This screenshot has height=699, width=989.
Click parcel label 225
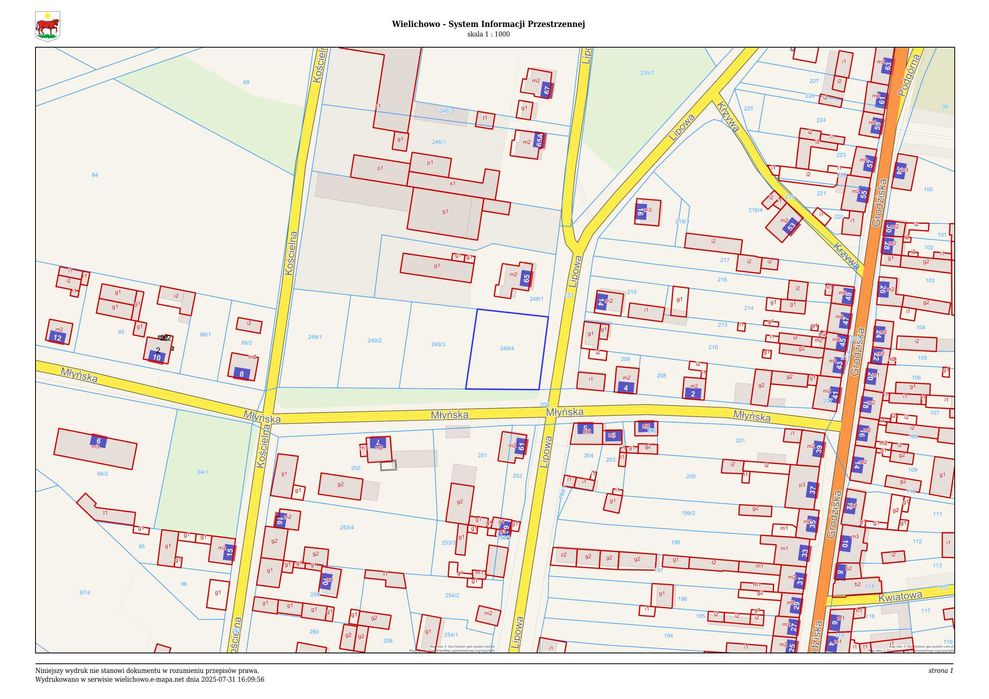pyautogui.click(x=748, y=109)
